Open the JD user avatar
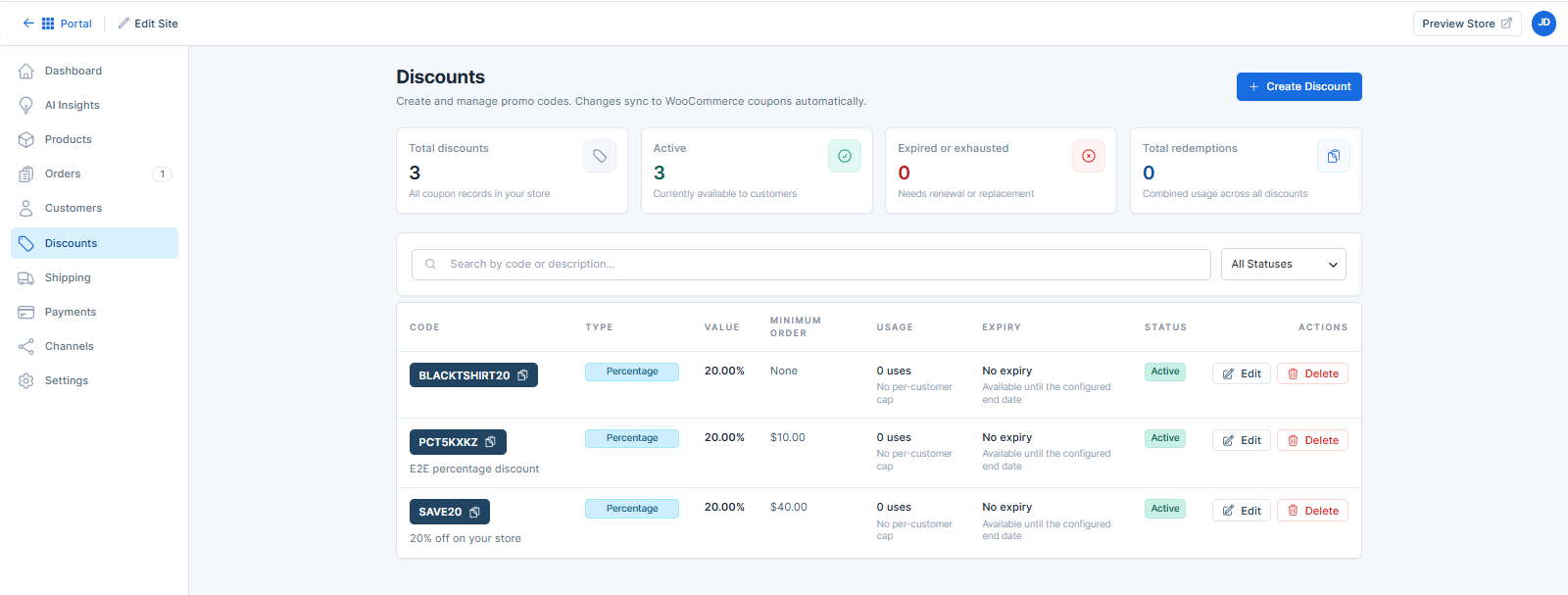1568x595 pixels. (1543, 24)
